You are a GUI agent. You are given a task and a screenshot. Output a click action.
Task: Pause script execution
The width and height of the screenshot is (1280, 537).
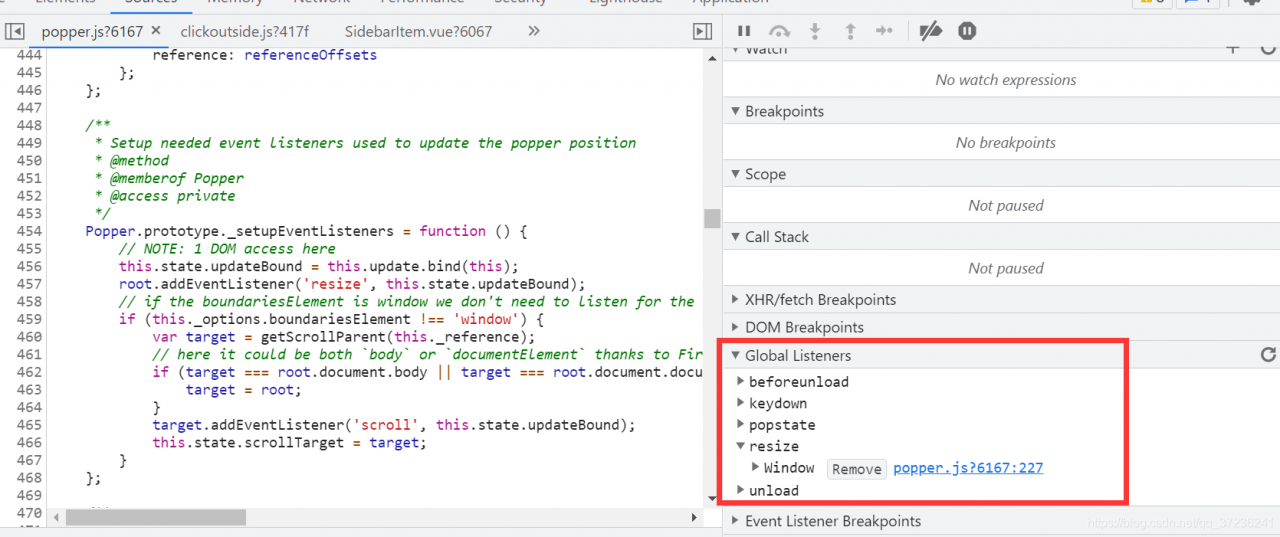click(x=744, y=31)
